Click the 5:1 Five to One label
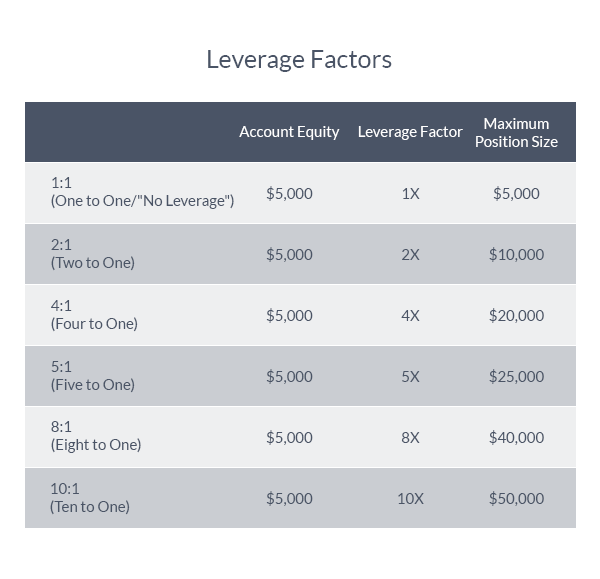This screenshot has height=579, width=600. tap(93, 376)
